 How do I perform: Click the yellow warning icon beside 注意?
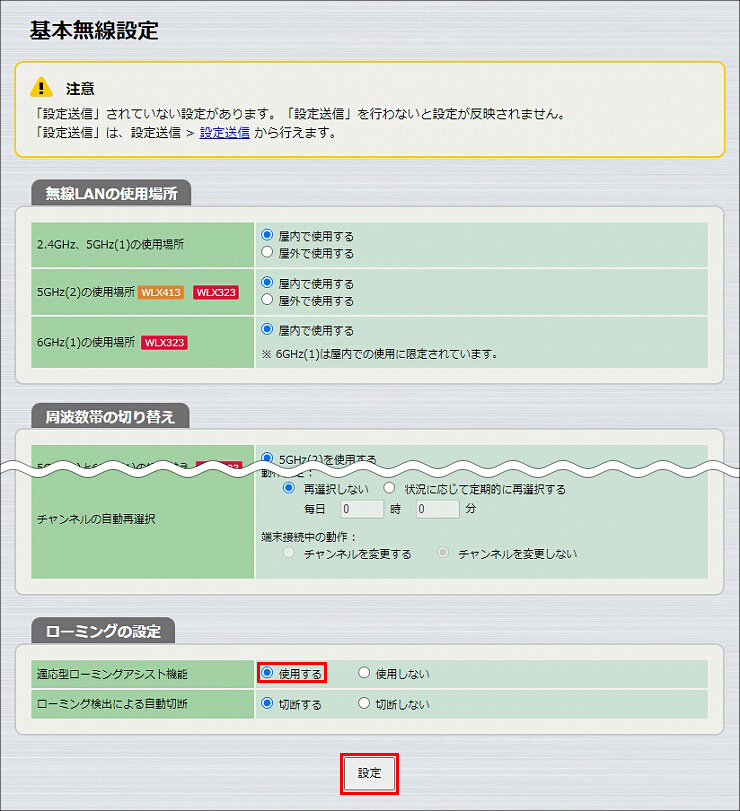coord(41,87)
